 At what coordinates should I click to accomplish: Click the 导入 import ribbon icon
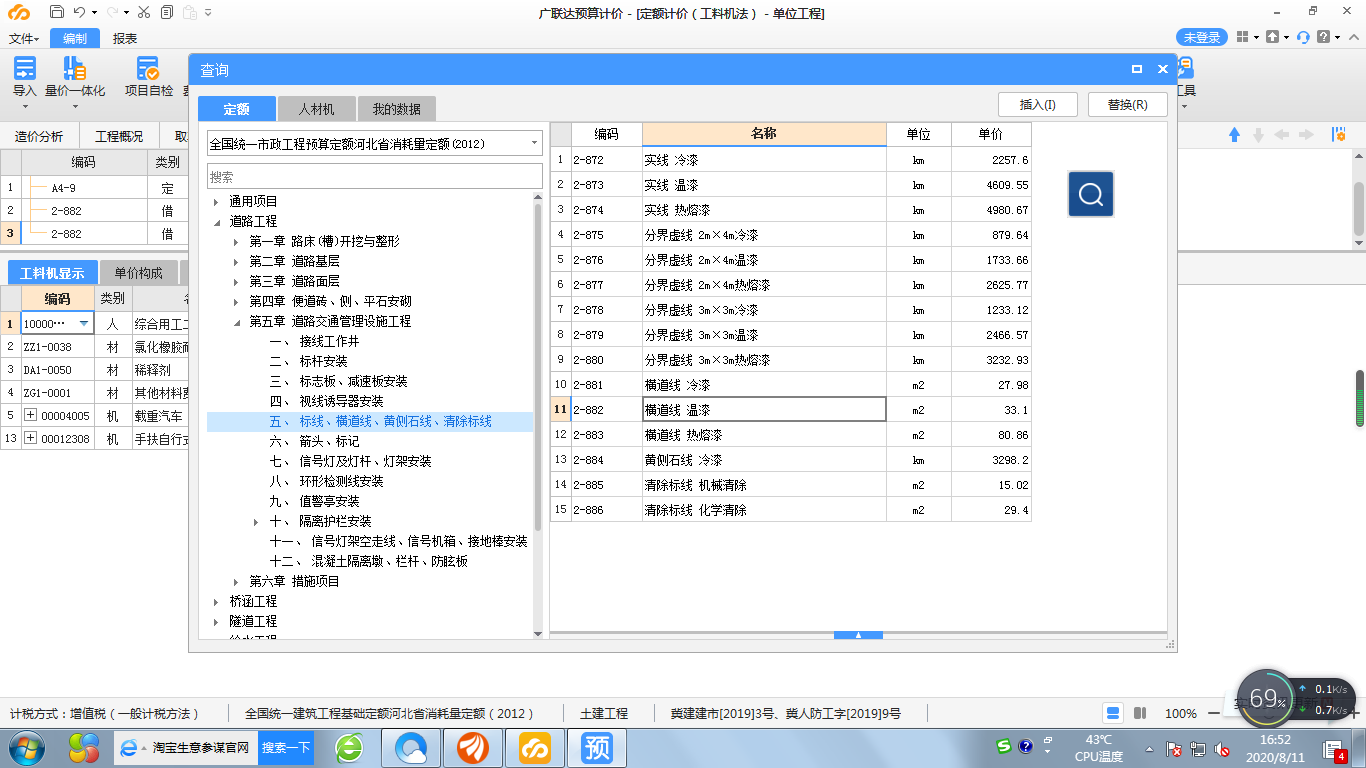pos(25,68)
